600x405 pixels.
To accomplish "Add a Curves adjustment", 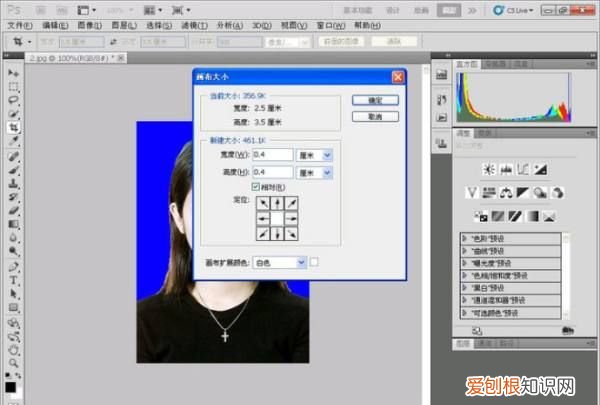I will click(523, 169).
